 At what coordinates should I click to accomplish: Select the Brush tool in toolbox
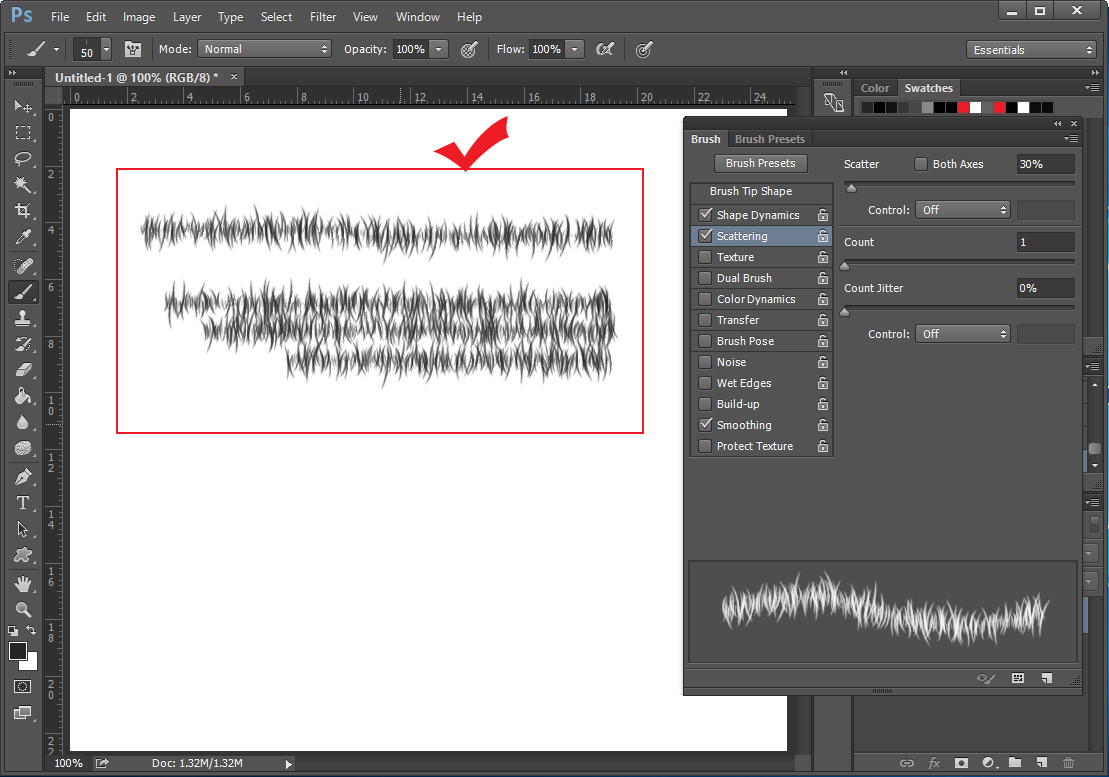pyautogui.click(x=23, y=292)
